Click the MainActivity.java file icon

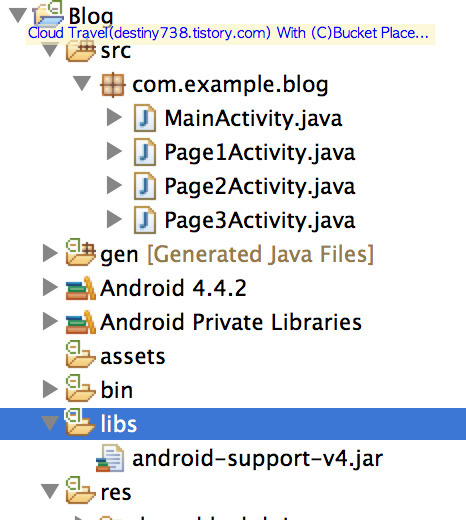(145, 118)
